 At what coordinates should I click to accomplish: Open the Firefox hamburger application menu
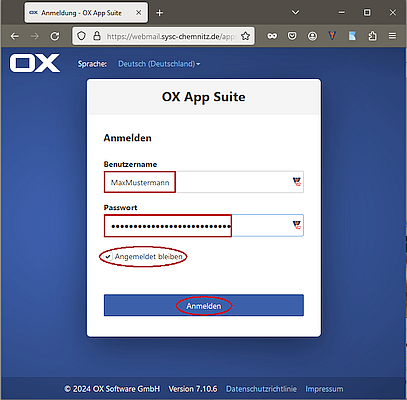(x=392, y=36)
